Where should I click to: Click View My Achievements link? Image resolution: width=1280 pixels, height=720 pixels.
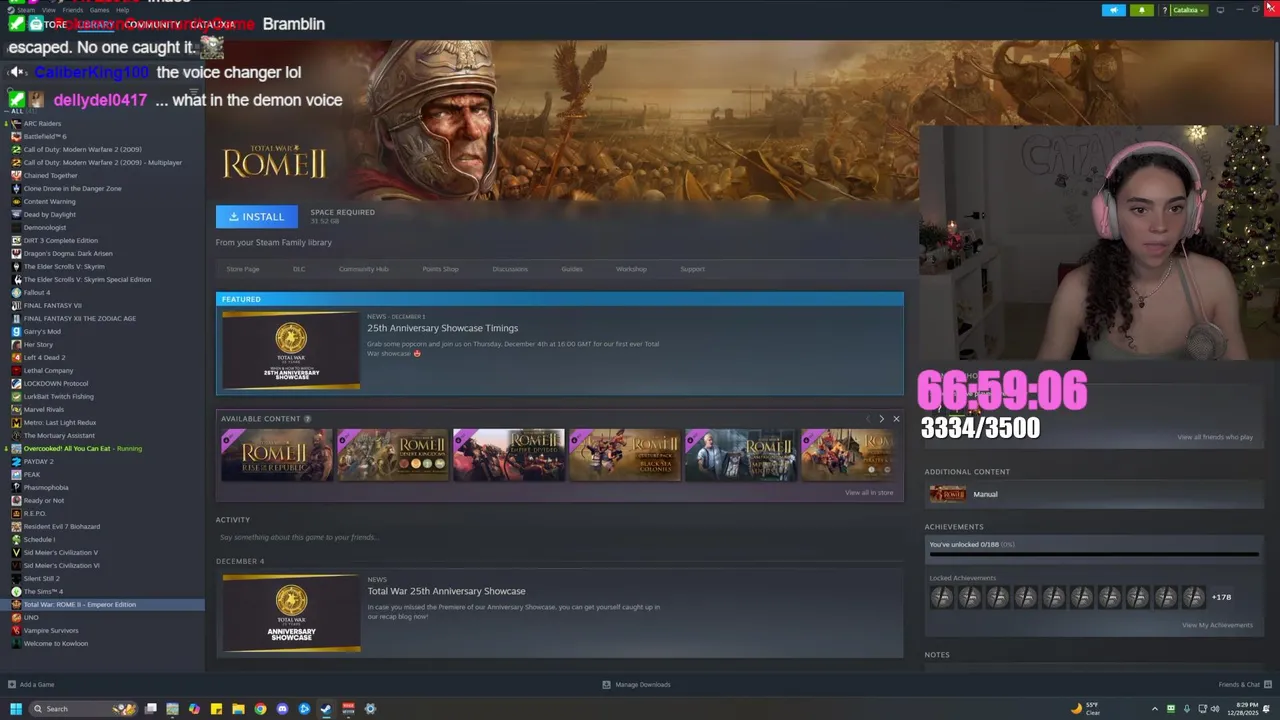pyautogui.click(x=1217, y=625)
